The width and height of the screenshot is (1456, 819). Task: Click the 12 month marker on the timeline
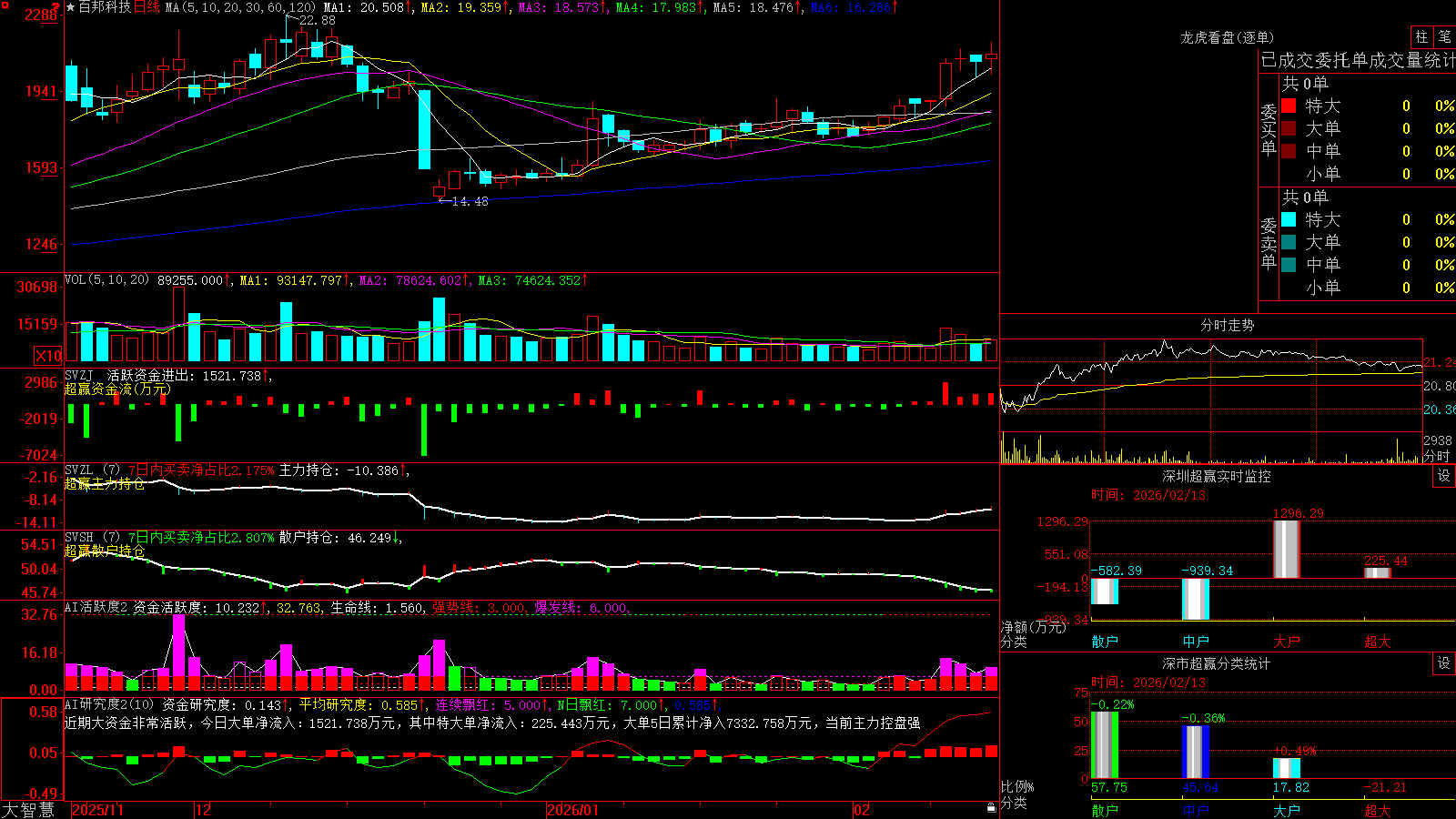tap(204, 810)
